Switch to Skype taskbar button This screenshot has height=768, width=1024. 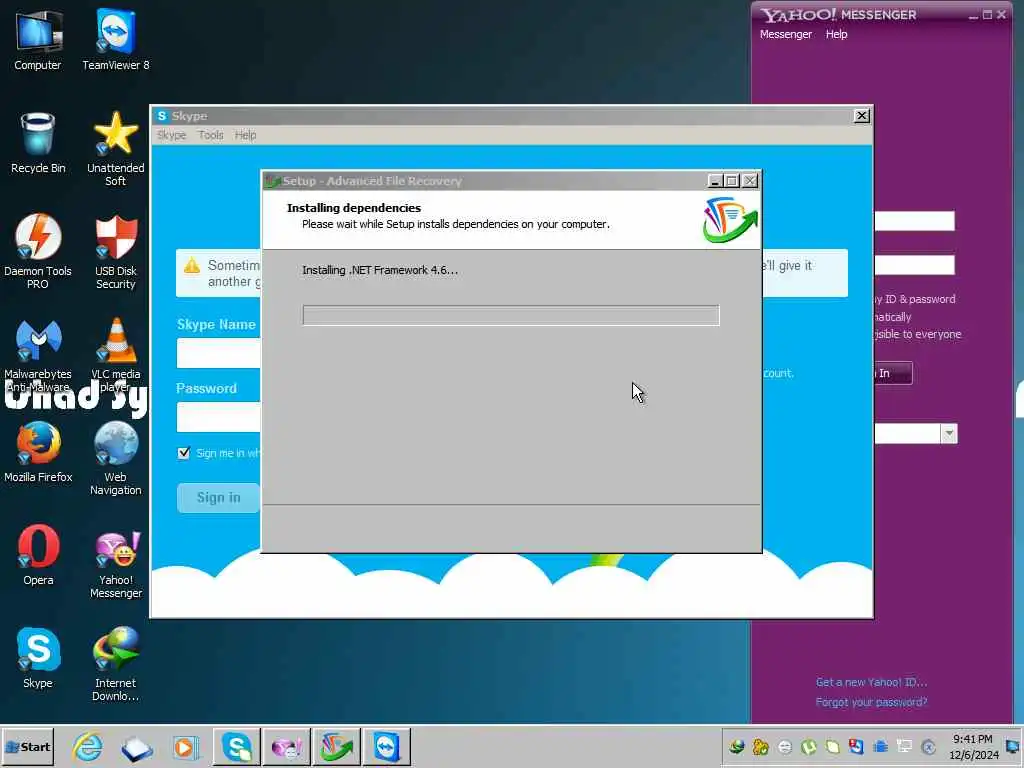coord(236,746)
